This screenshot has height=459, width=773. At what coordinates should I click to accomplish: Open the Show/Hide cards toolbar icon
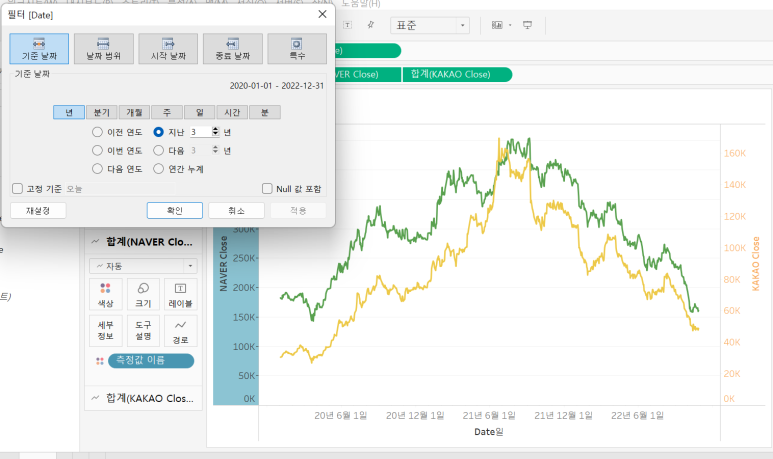pos(497,25)
